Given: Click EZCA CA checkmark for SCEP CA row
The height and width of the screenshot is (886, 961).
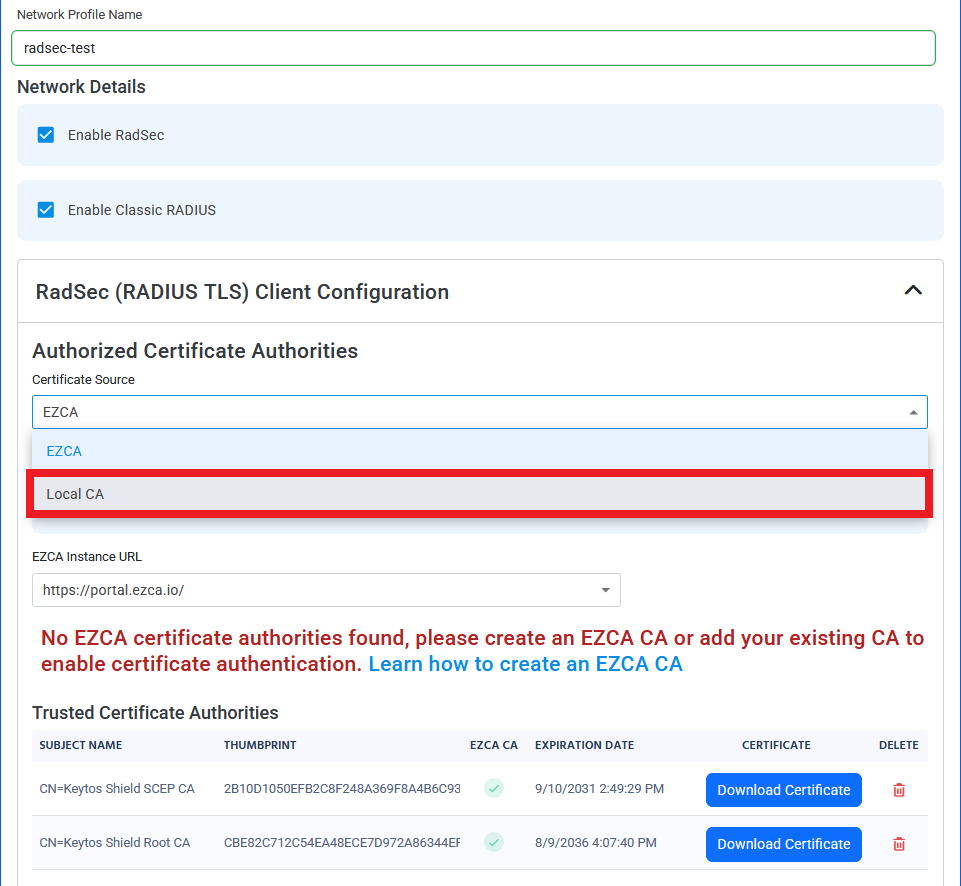Looking at the screenshot, I should tap(493, 788).
